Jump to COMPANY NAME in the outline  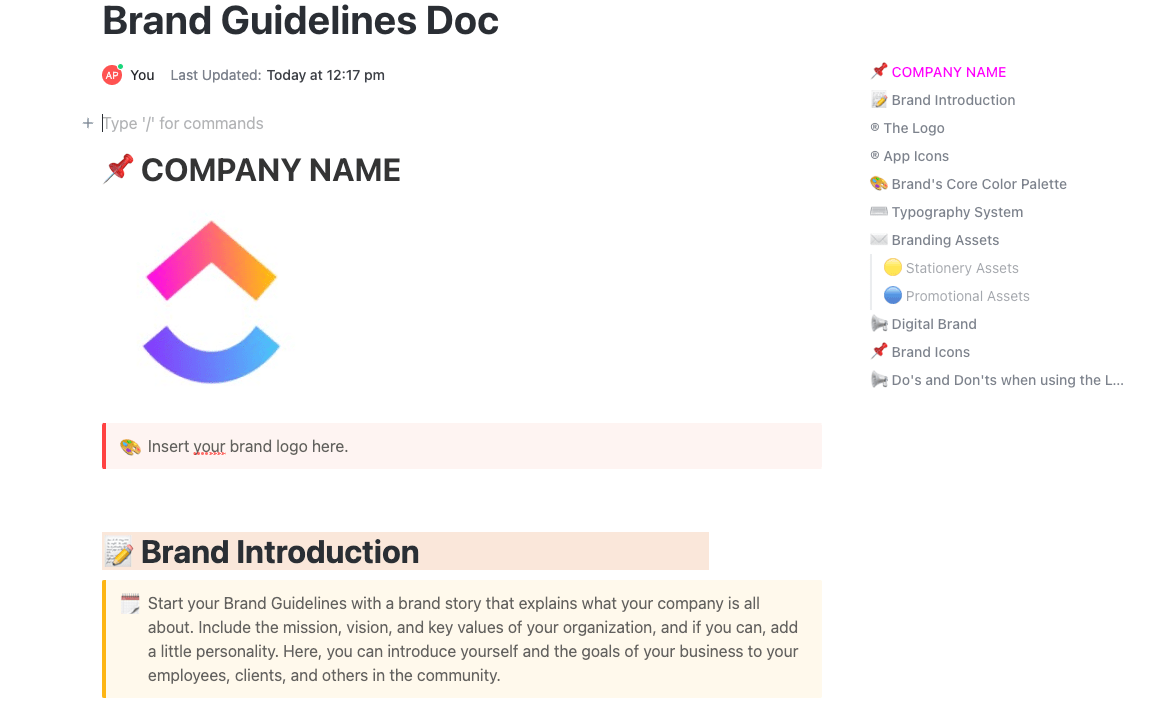pyautogui.click(x=948, y=72)
